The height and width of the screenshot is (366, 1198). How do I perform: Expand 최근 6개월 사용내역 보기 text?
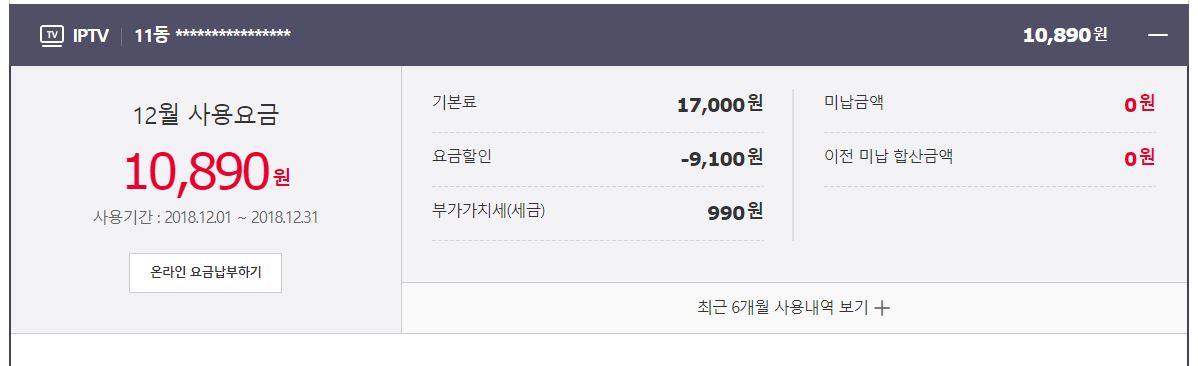point(783,308)
